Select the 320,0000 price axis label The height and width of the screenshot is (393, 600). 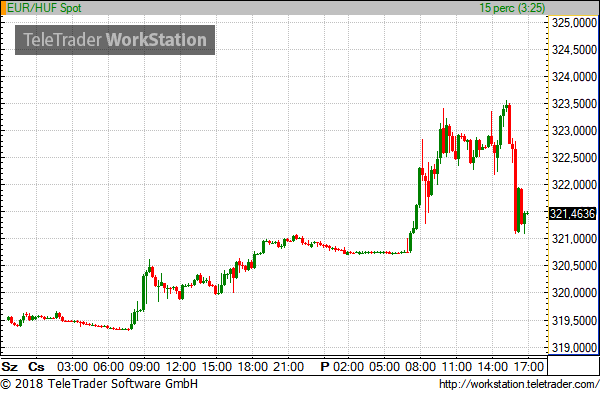[x=574, y=293]
